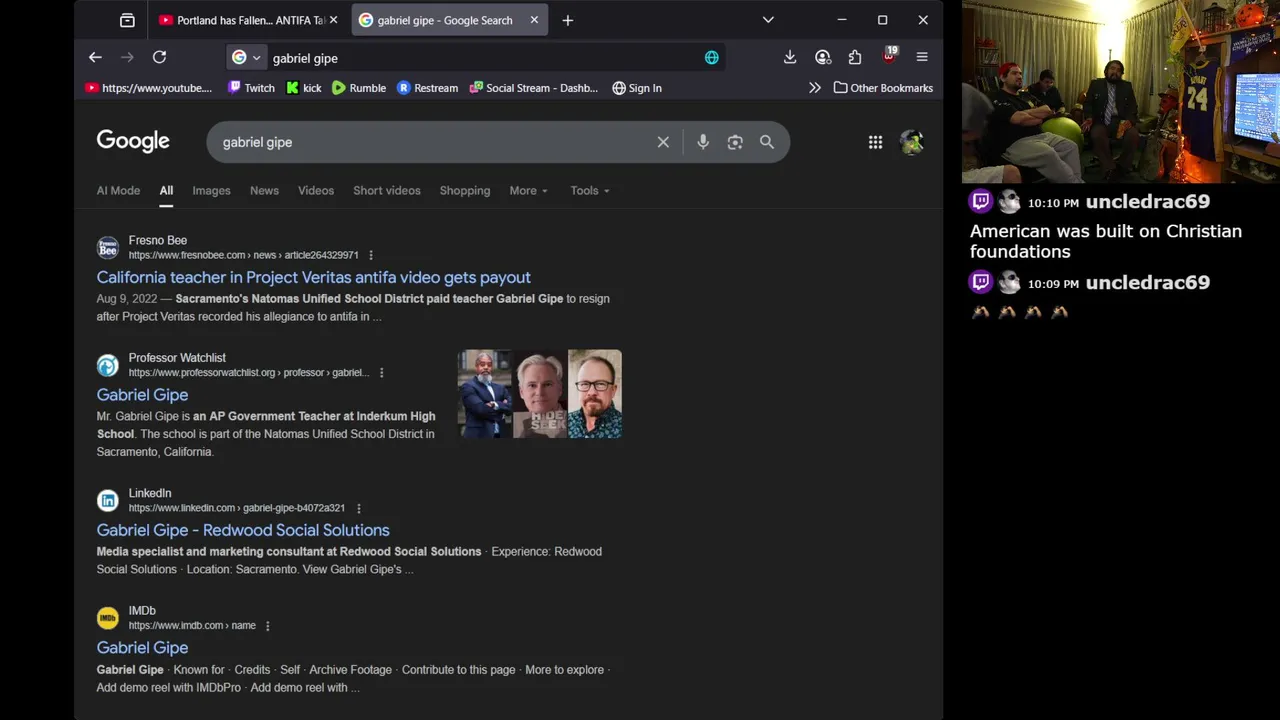Expand hidden bookmarks chevron
1280x720 pixels.
pyautogui.click(x=815, y=88)
